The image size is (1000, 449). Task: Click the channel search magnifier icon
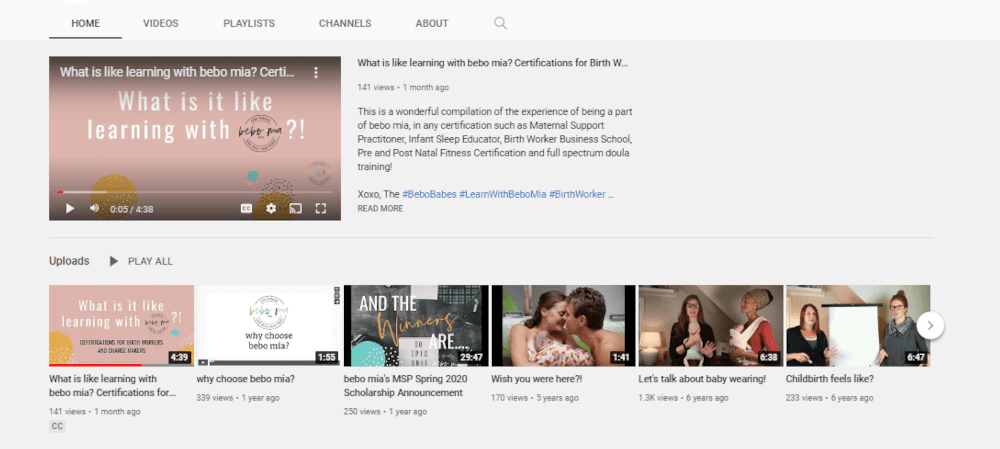[500, 23]
